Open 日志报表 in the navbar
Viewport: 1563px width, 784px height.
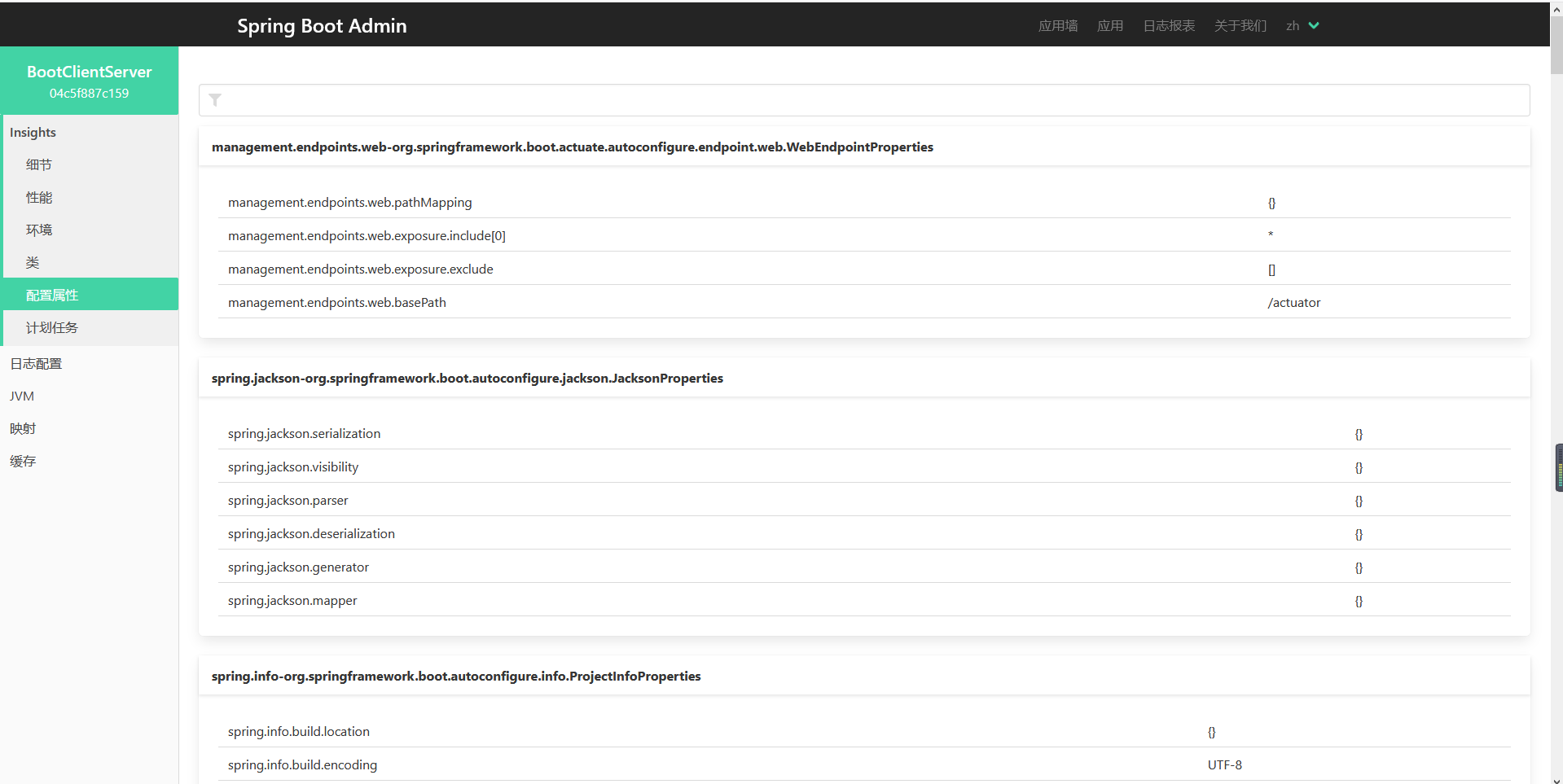[1168, 26]
